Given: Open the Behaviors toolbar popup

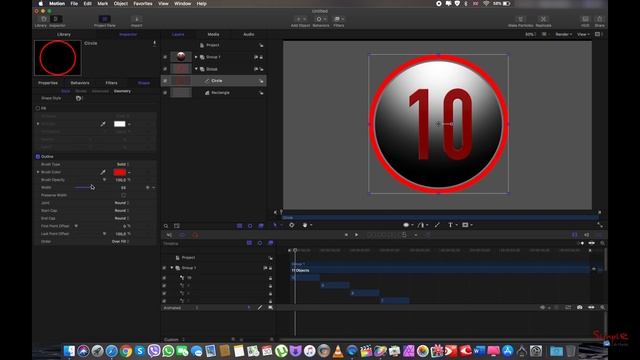Looking at the screenshot, I should (321, 19).
